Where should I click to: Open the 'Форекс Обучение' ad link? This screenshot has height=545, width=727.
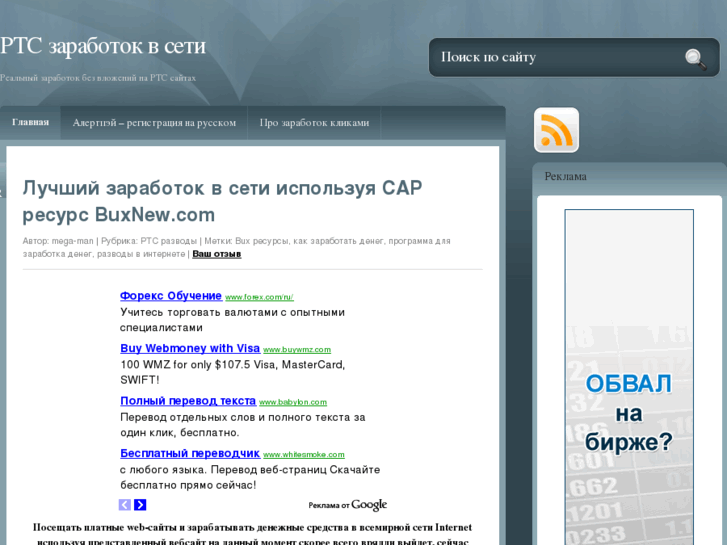(171, 296)
